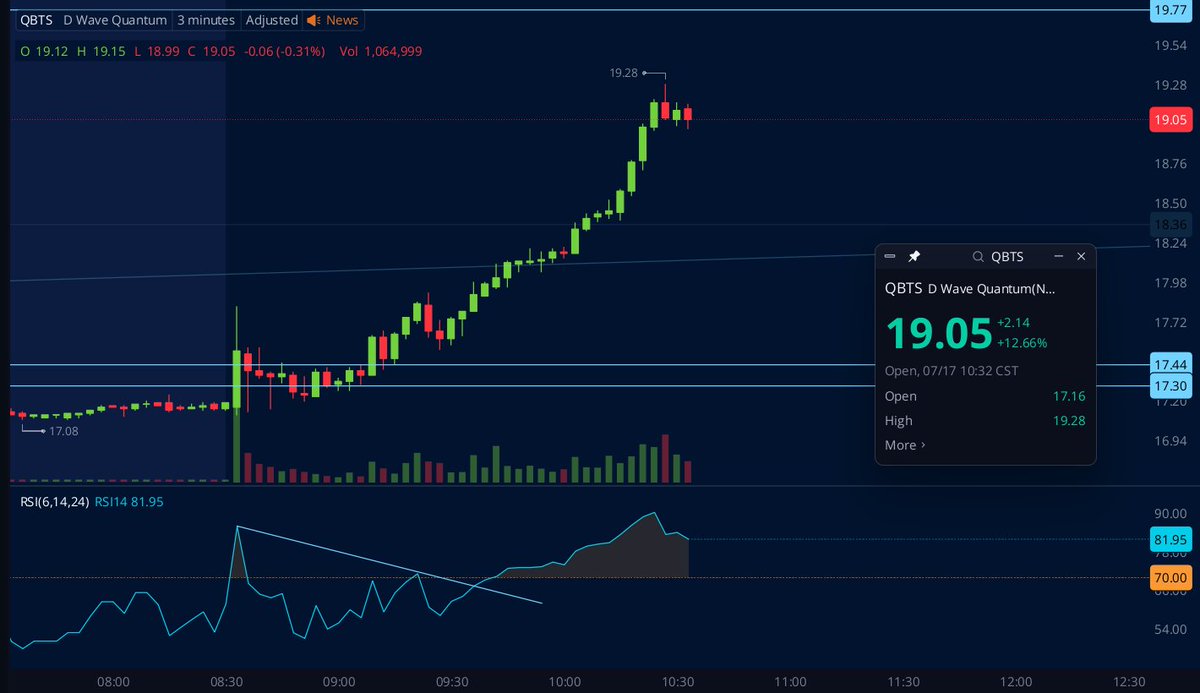Click the 17.08 low marker on chart
Viewport: 1200px width, 693px height.
[x=63, y=431]
